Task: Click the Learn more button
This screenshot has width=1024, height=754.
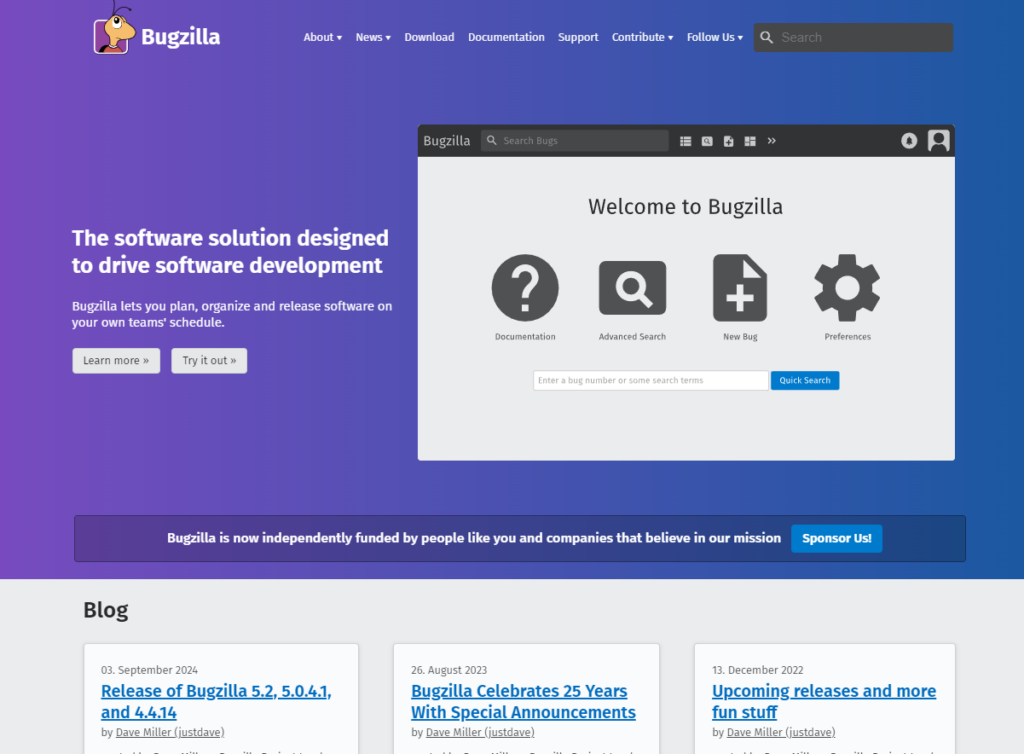Action: (116, 361)
